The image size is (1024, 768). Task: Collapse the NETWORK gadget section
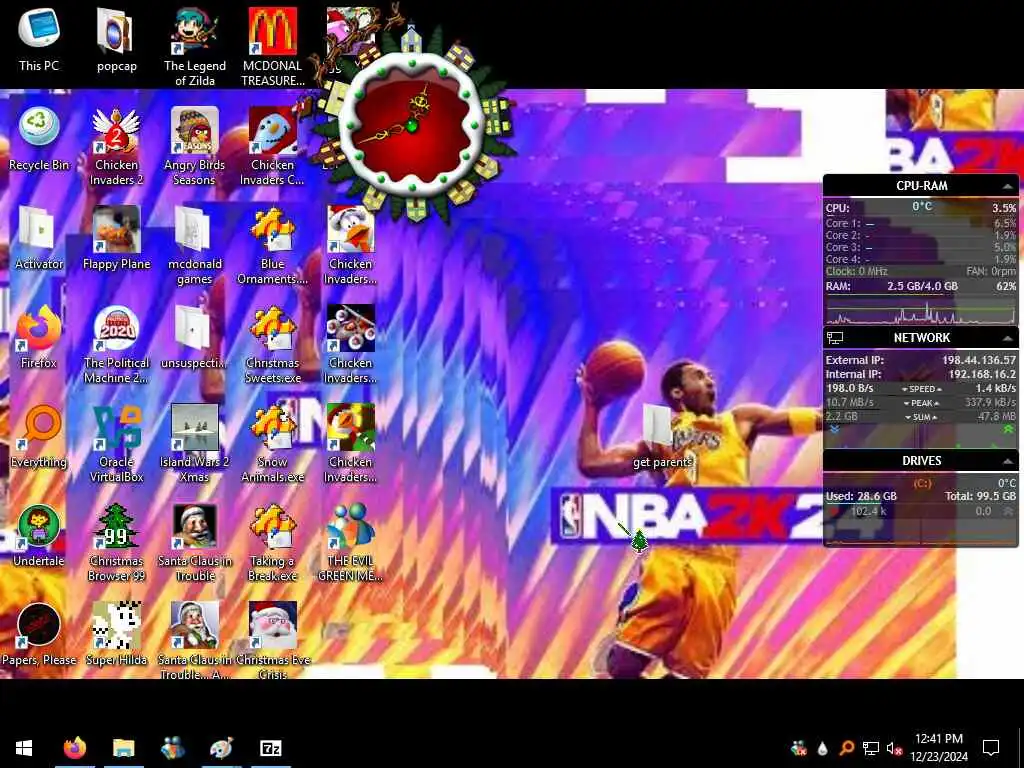point(1008,338)
